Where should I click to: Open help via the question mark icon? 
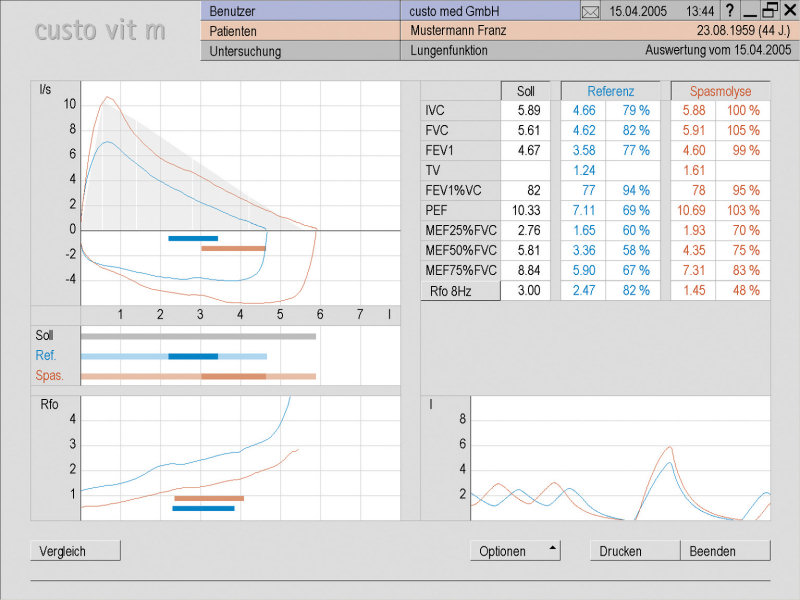click(730, 11)
